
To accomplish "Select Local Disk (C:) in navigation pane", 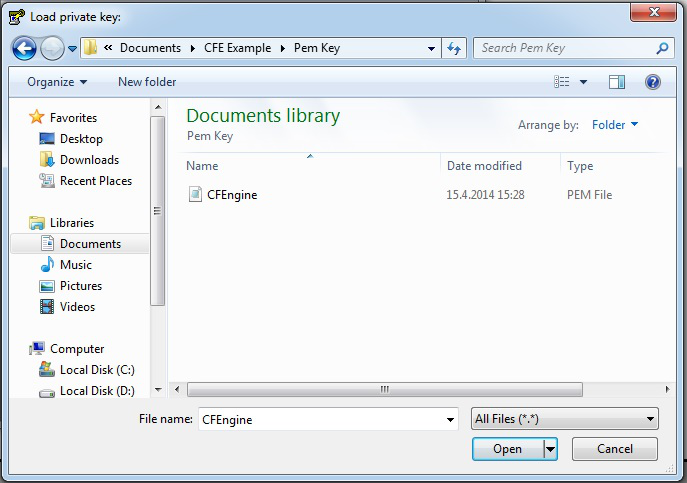I will click(x=97, y=370).
